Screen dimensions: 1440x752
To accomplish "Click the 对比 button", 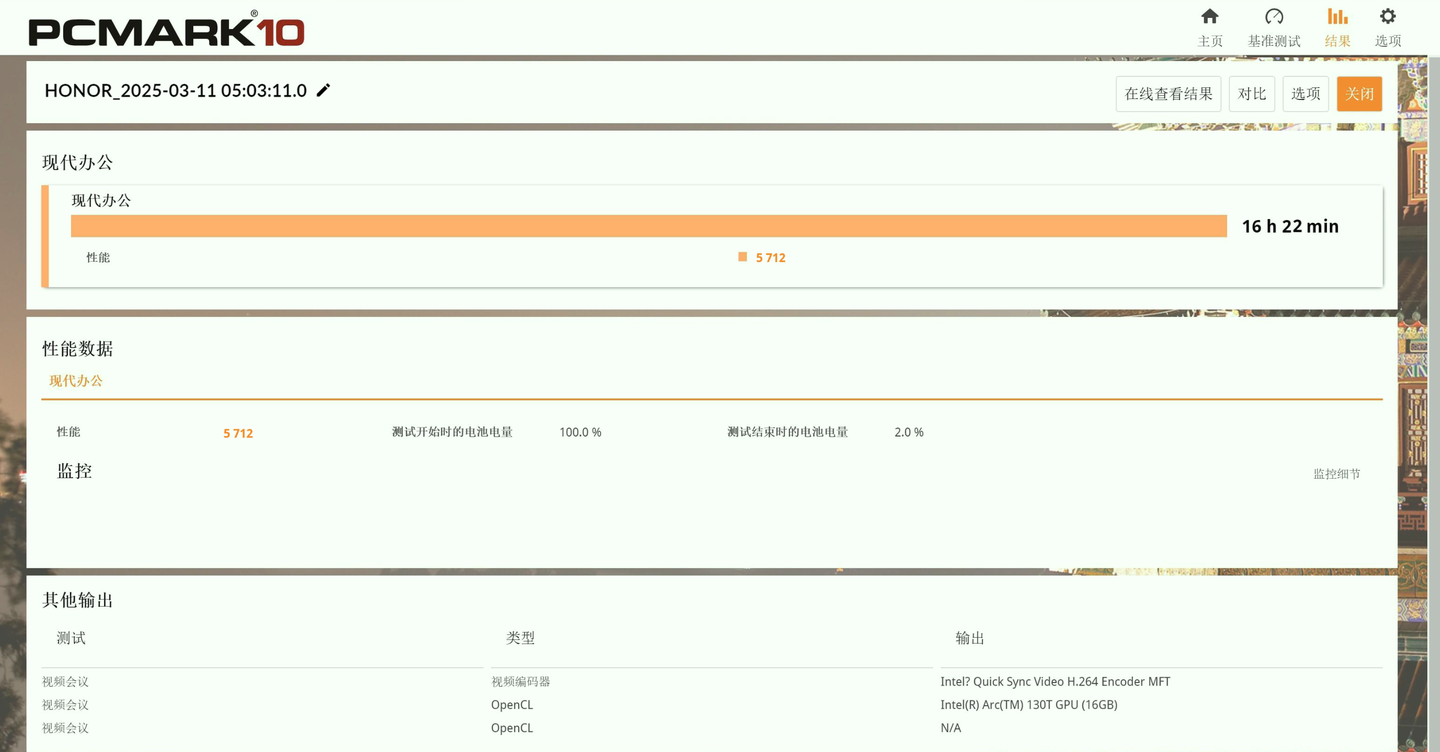I will [1252, 94].
